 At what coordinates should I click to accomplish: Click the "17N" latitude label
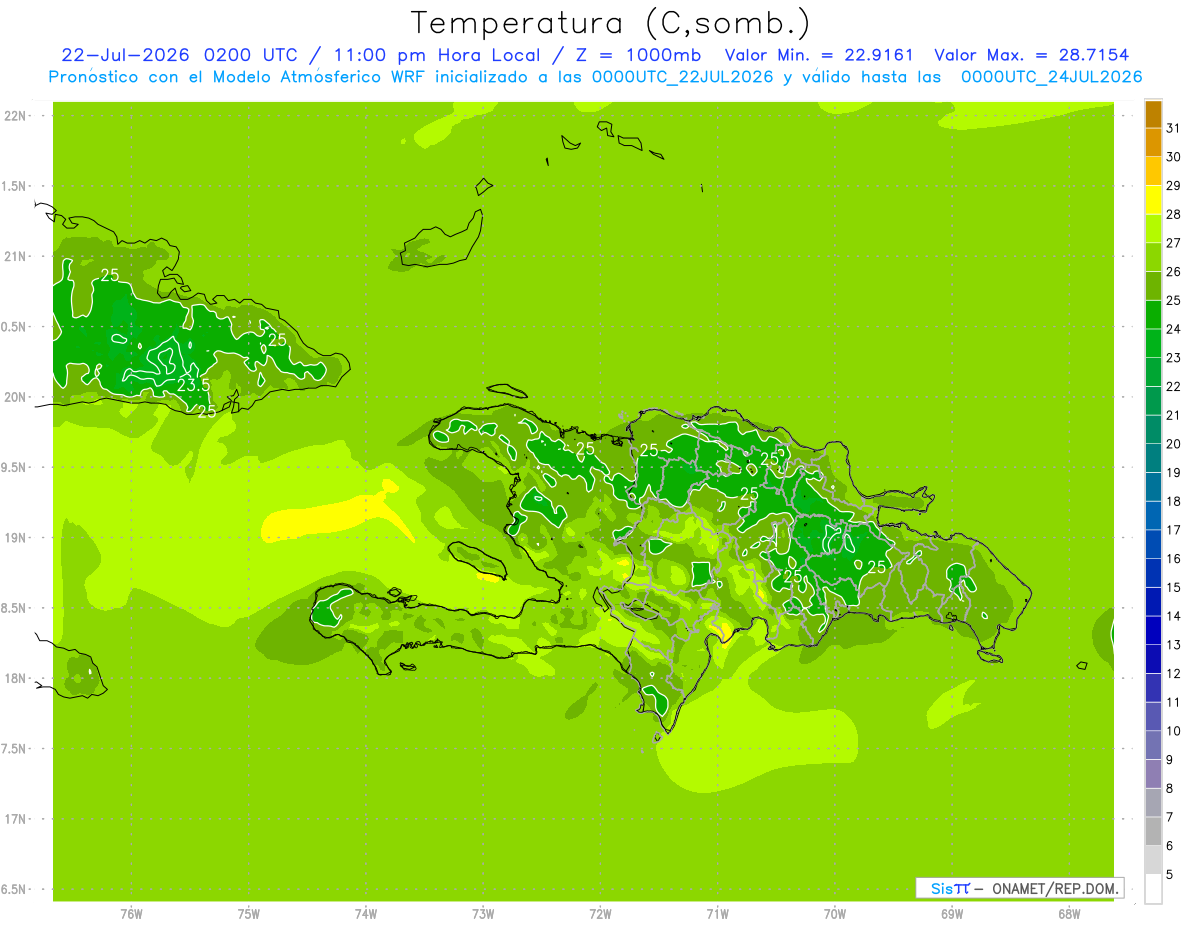[15, 819]
